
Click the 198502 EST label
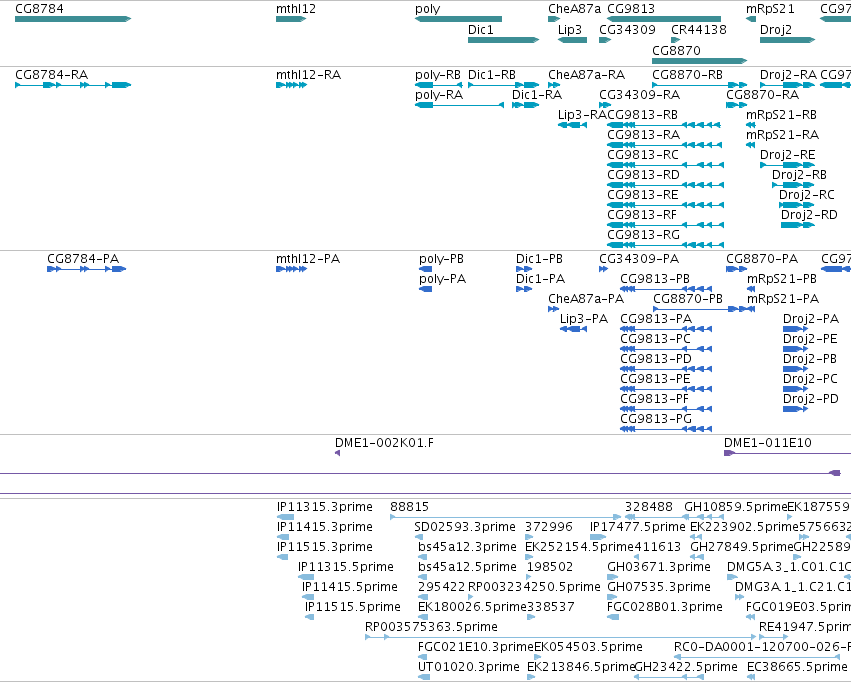click(x=550, y=566)
